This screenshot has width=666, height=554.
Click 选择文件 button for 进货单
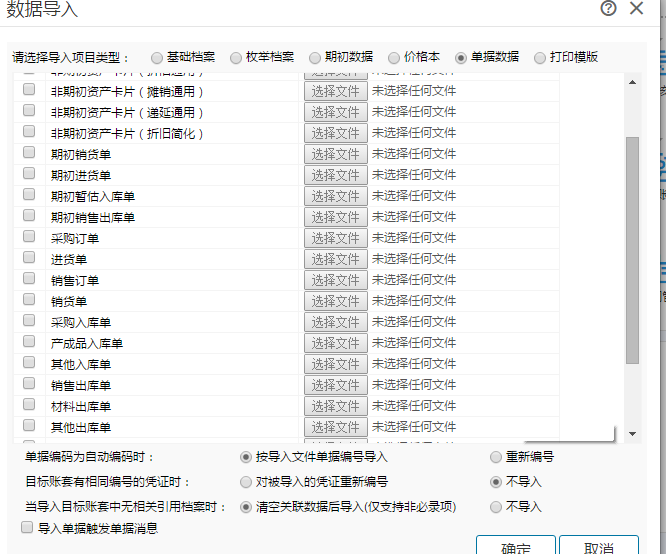click(335, 260)
